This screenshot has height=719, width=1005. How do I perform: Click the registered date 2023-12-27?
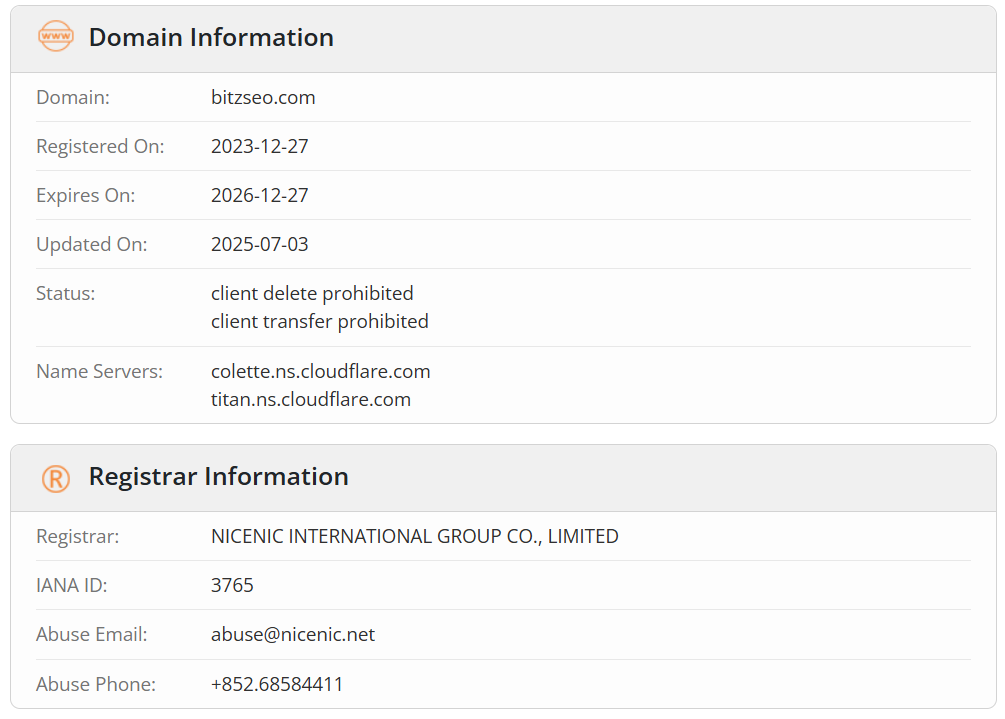260,146
